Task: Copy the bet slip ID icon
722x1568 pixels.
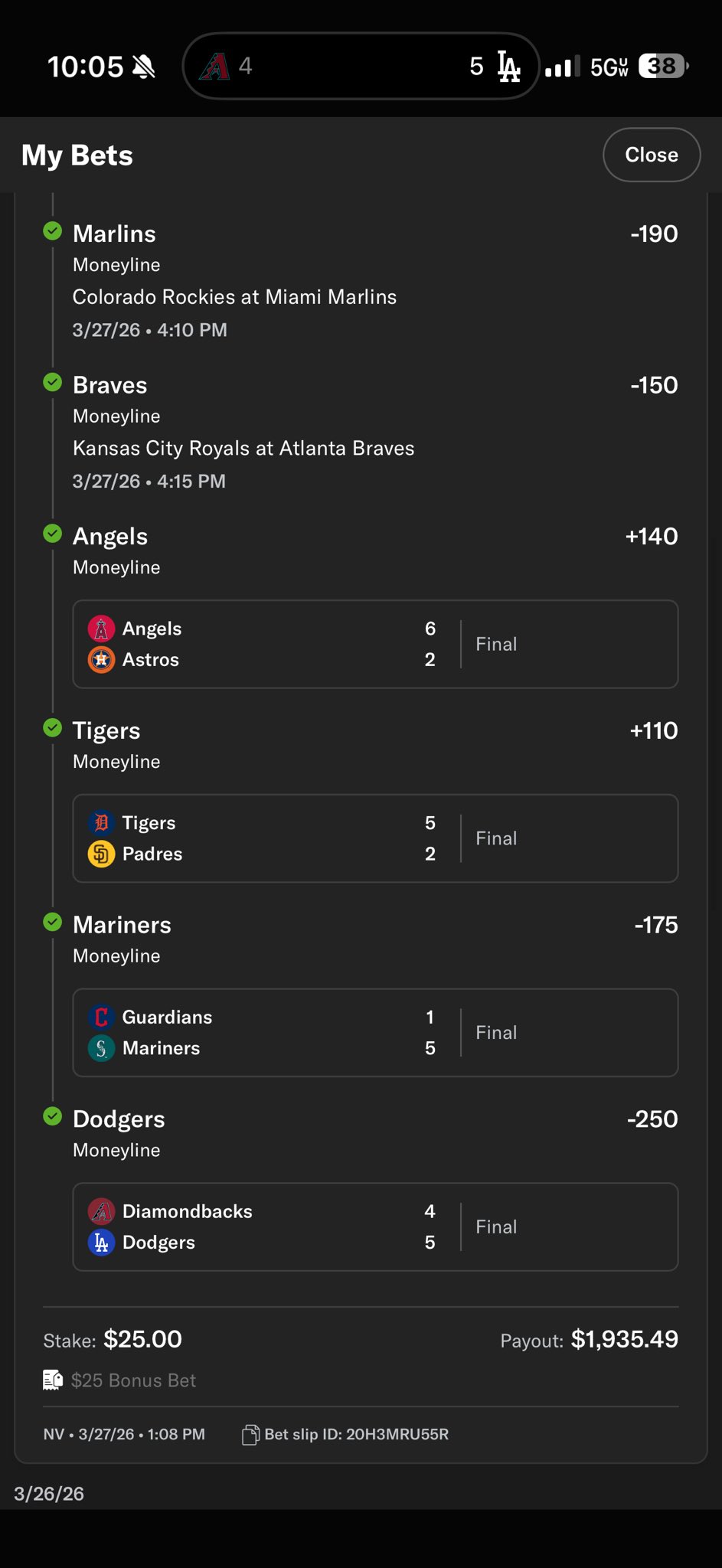Action: [250, 1434]
